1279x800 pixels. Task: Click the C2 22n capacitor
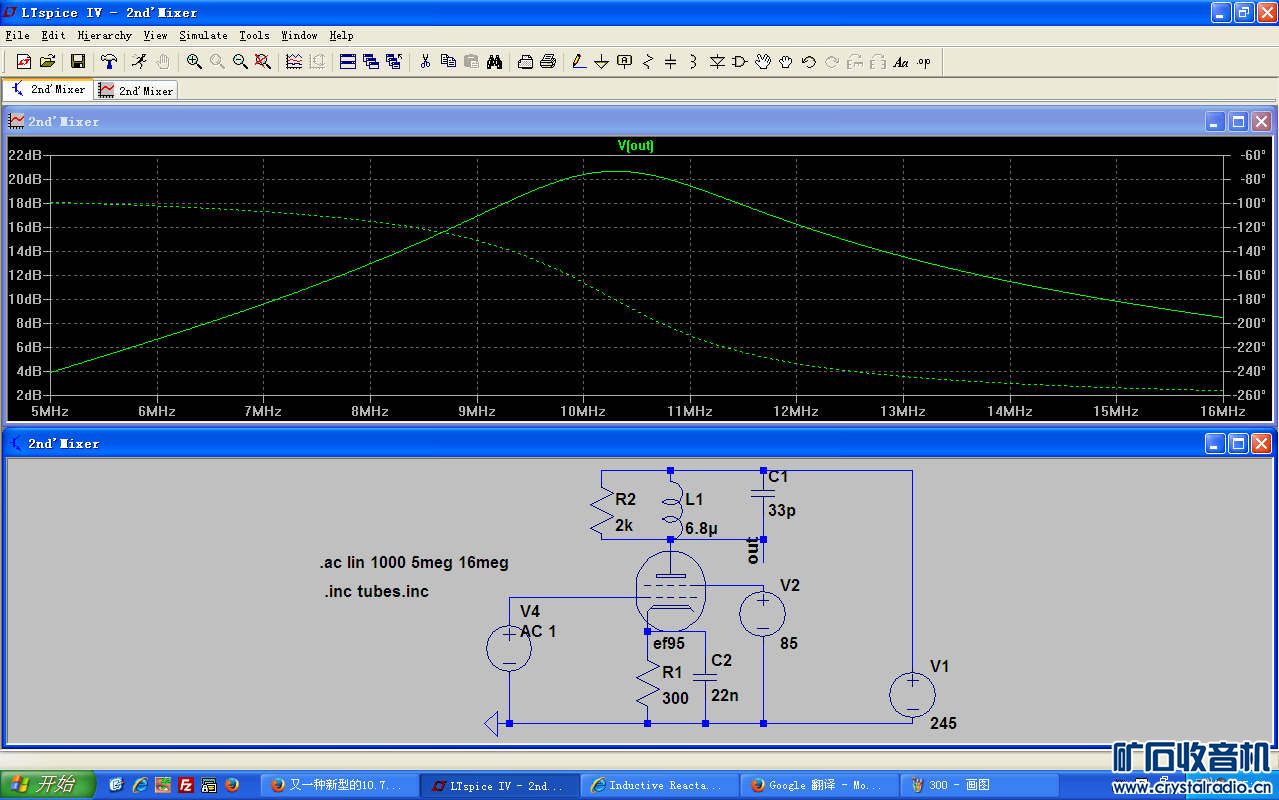pos(705,678)
